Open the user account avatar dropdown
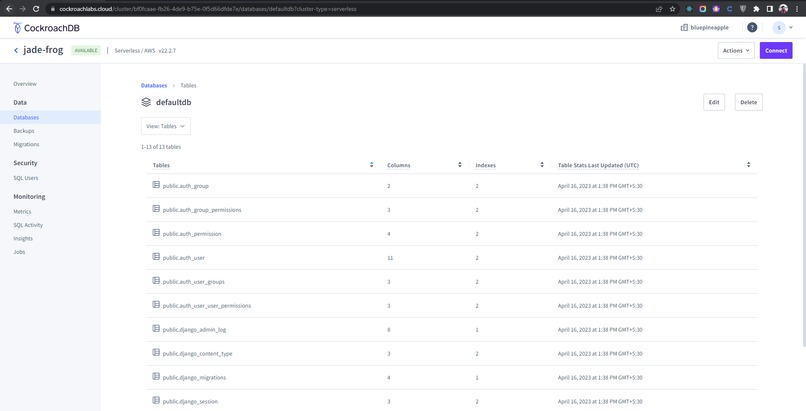Viewport: 806px width, 411px height. click(783, 28)
